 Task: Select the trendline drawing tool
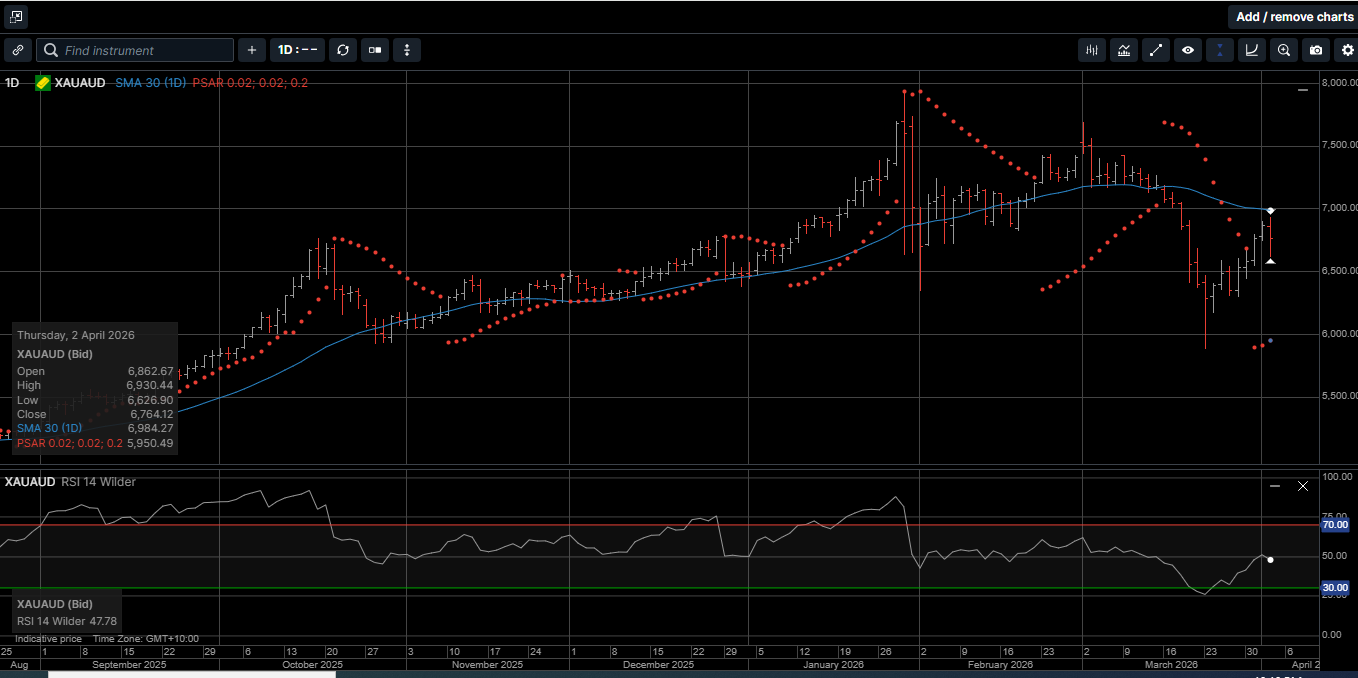pyautogui.click(x=1155, y=50)
